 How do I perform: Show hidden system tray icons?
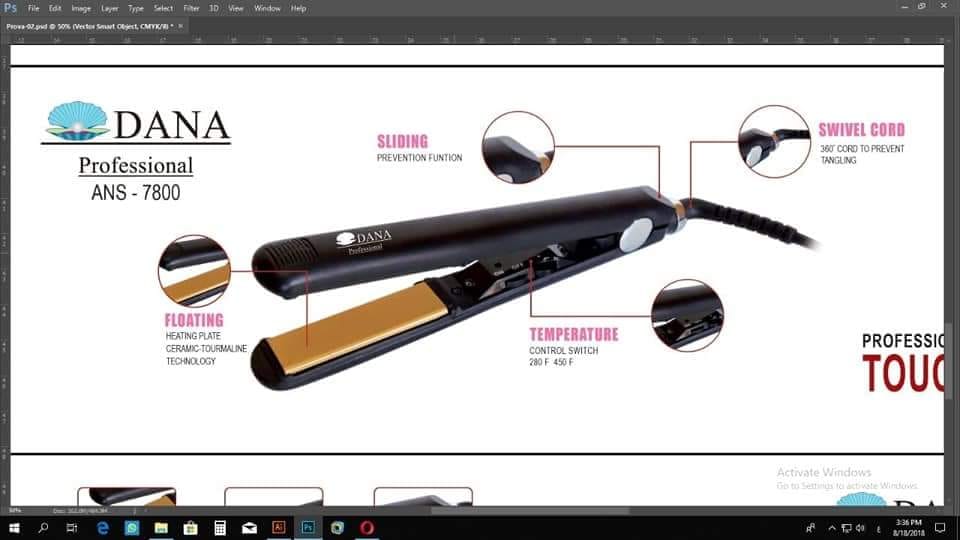tap(831, 528)
